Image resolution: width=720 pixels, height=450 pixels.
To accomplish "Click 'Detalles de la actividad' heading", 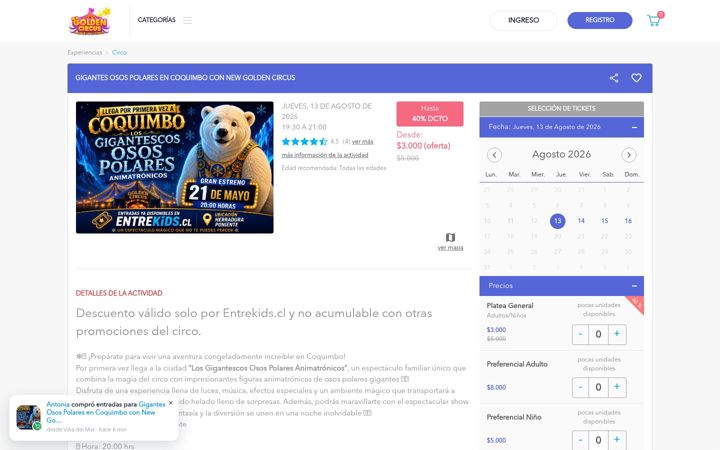I will pos(119,293).
